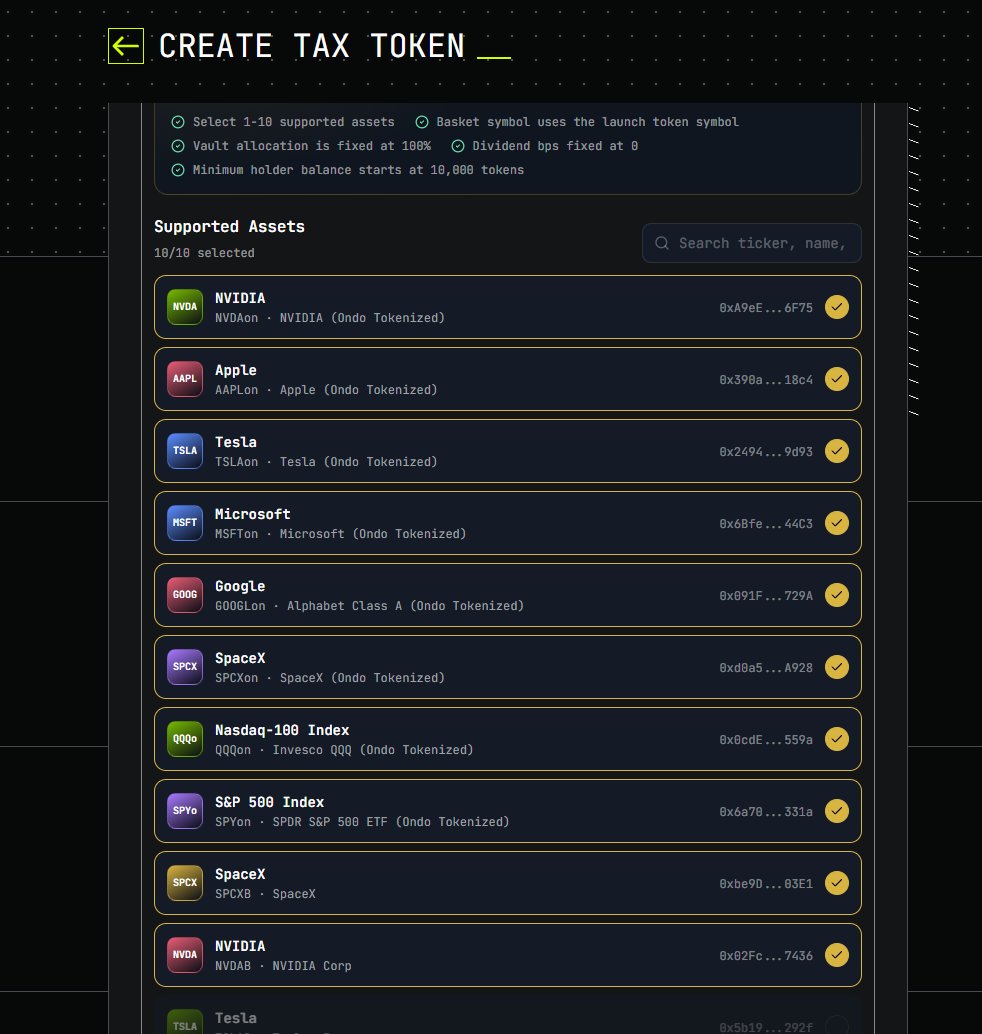Click the Apple asset name
Screen dimensions: 982x1034
click(235, 371)
